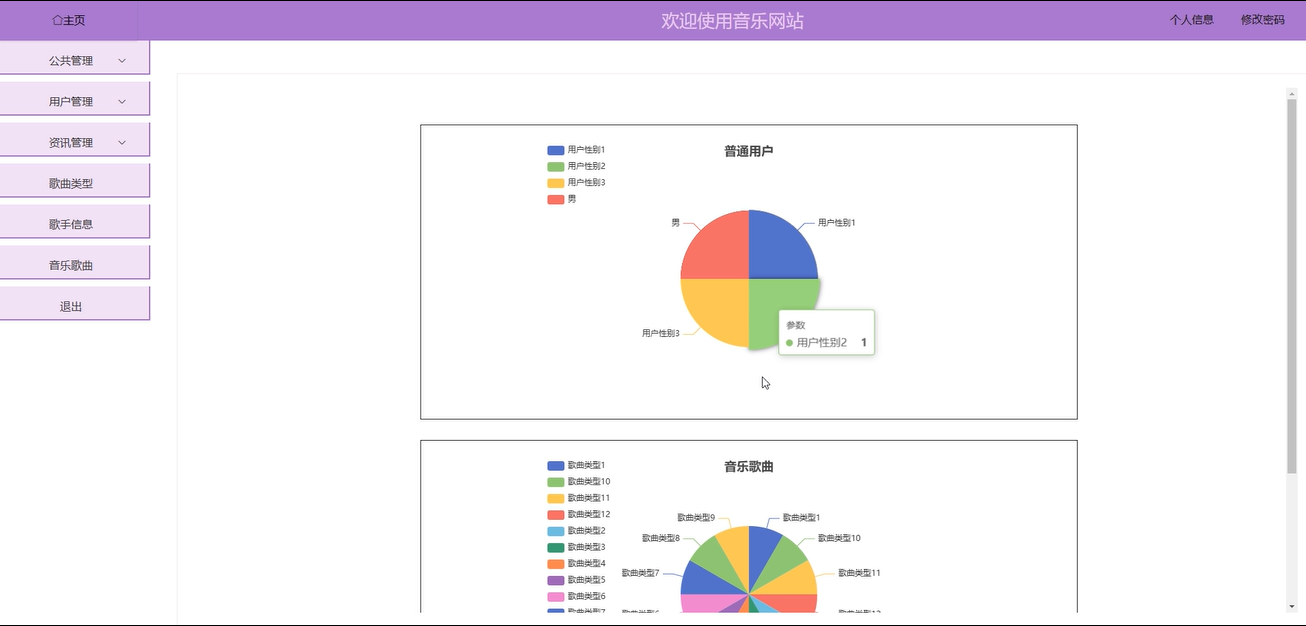The image size is (1306, 626).
Task: Toggle the 歌曲类型12 legend item
Action: coord(579,514)
